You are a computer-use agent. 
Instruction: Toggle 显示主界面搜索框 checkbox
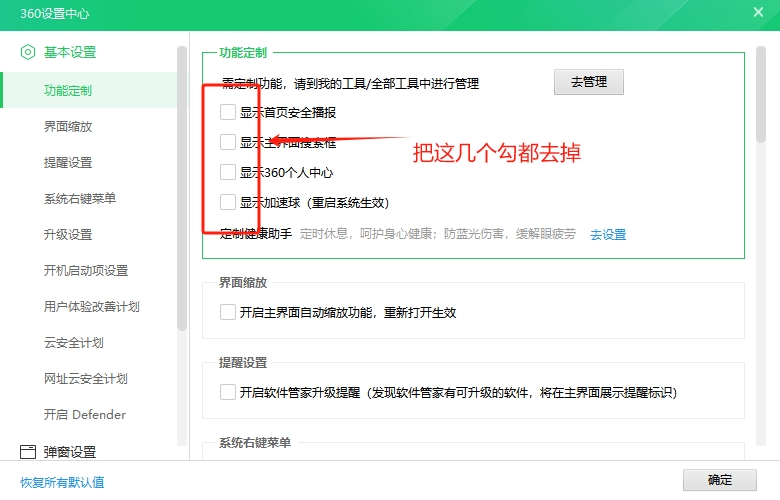point(228,142)
